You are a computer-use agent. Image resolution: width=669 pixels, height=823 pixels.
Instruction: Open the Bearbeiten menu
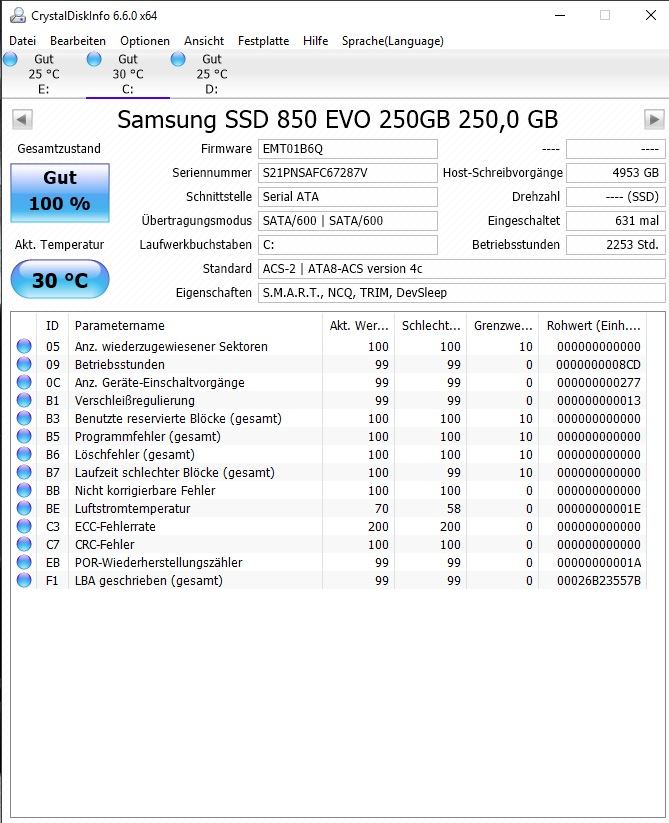(78, 41)
